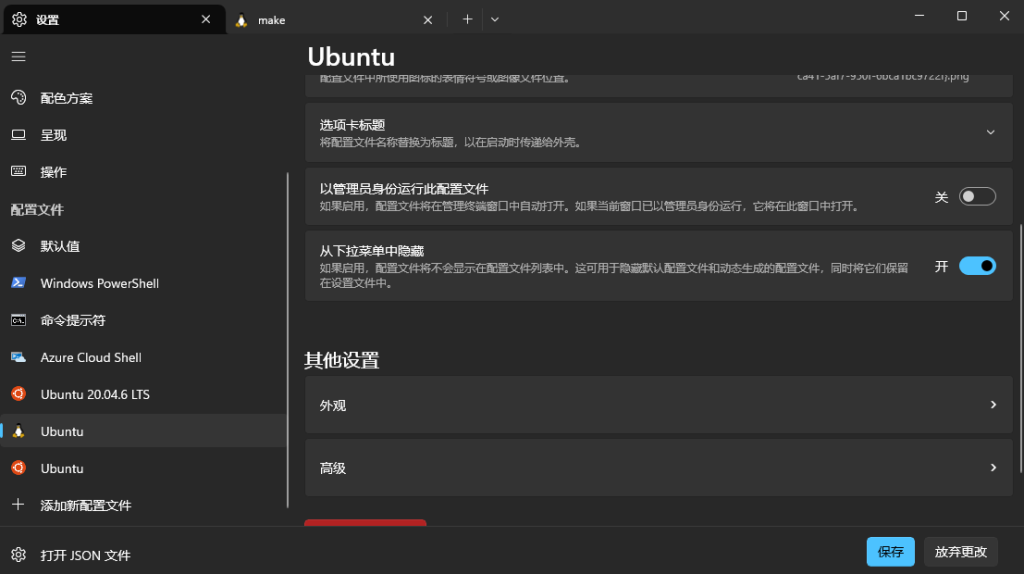Screen dimensions: 1024x574
Task: Open the 高级 advanced section
Action: click(x=658, y=468)
